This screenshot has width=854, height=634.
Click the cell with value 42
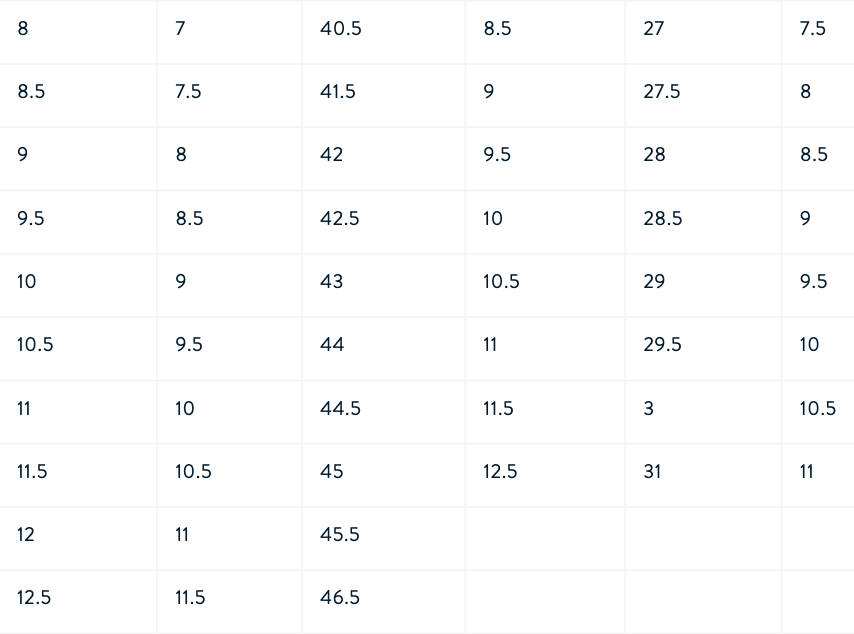383,159
